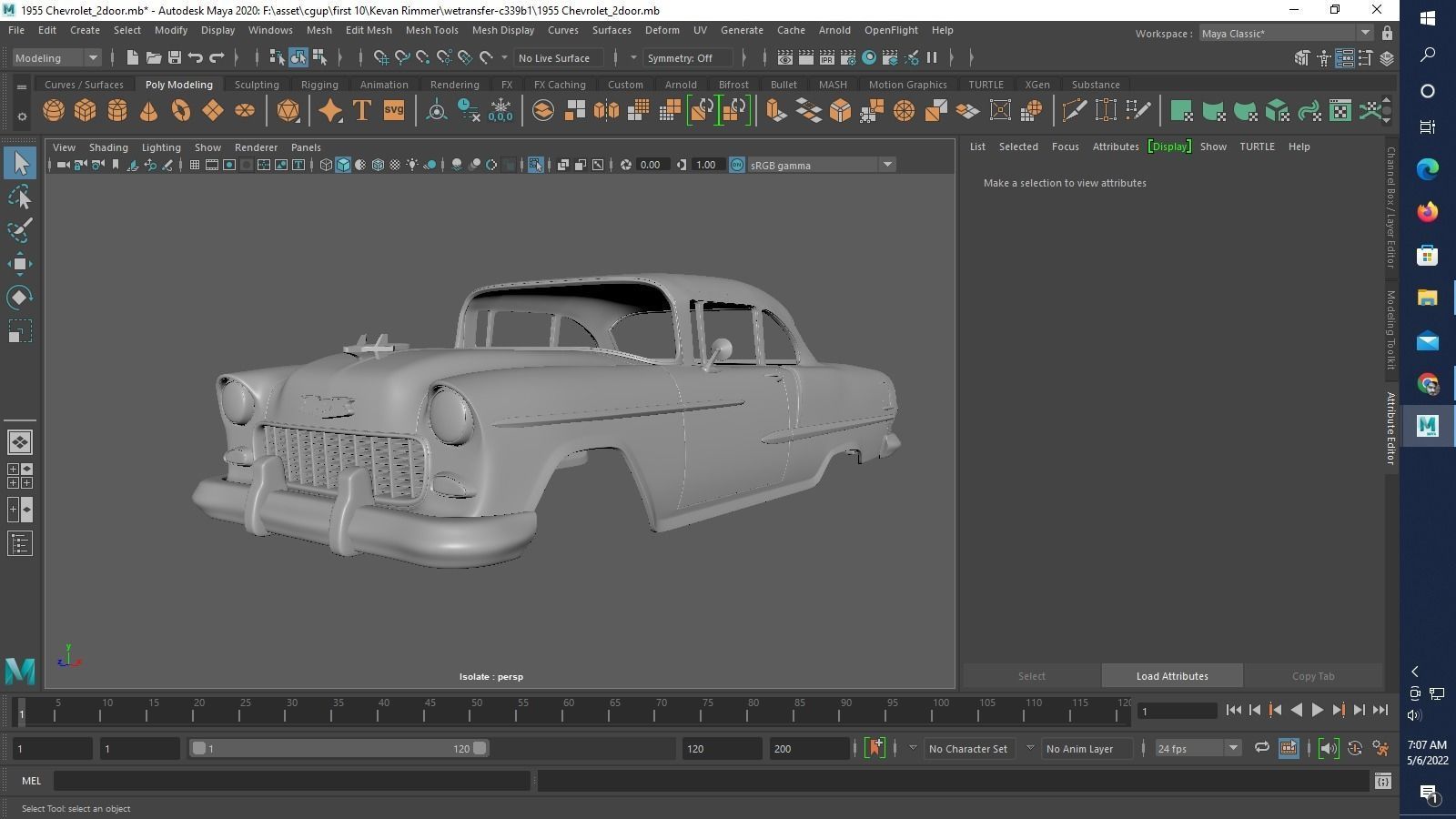Screen dimensions: 1456x819
Task: Open the Mesh Tools menu
Action: [431, 30]
